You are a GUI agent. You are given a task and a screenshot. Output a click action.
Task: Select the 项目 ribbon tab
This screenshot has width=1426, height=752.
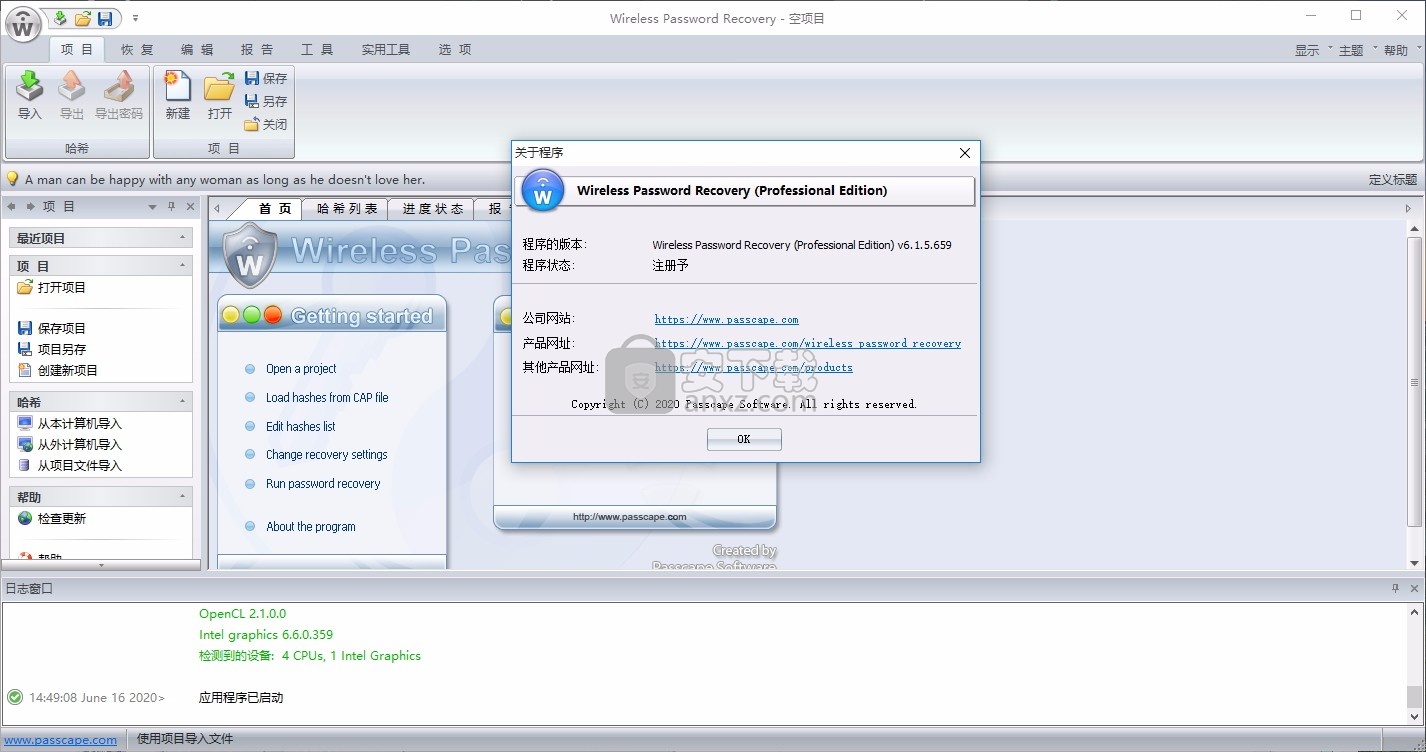click(x=77, y=49)
